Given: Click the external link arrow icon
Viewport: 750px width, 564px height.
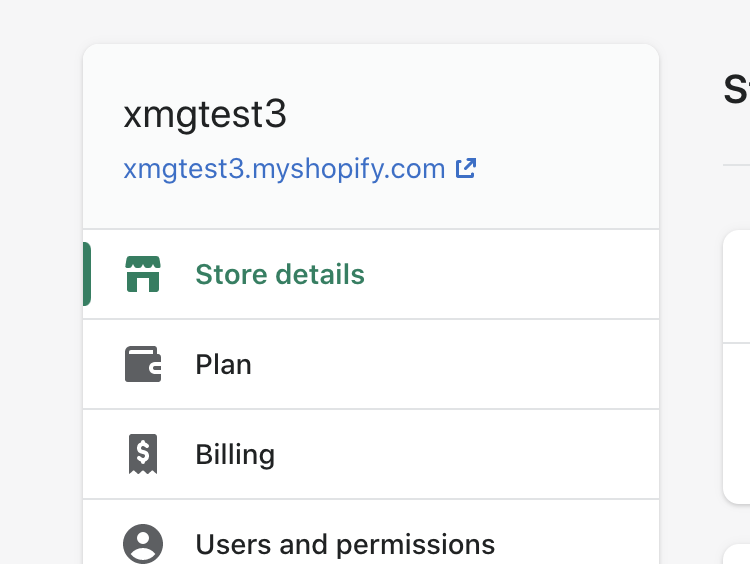Looking at the screenshot, I should (465, 168).
